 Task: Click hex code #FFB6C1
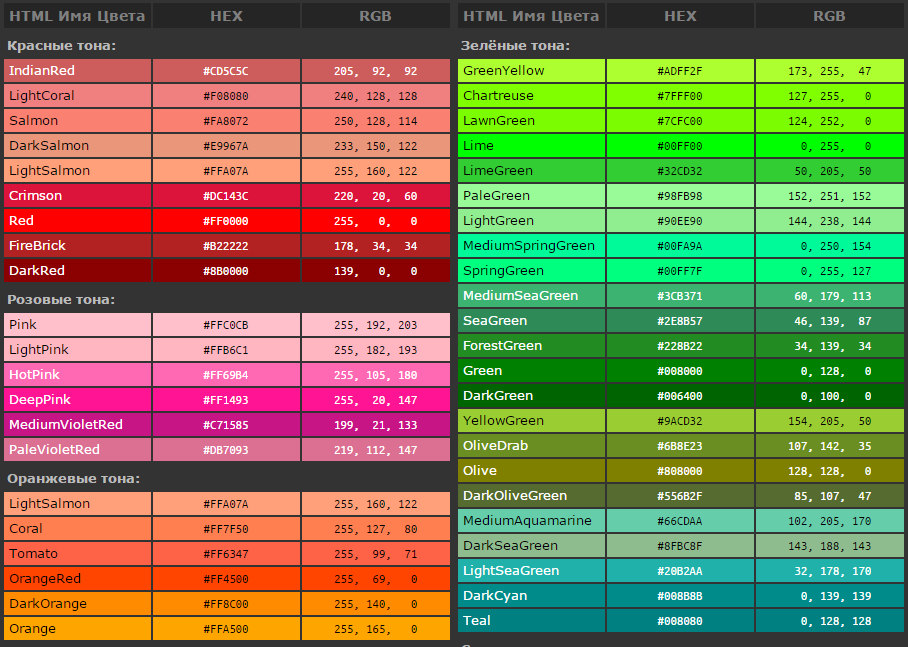[x=226, y=350]
